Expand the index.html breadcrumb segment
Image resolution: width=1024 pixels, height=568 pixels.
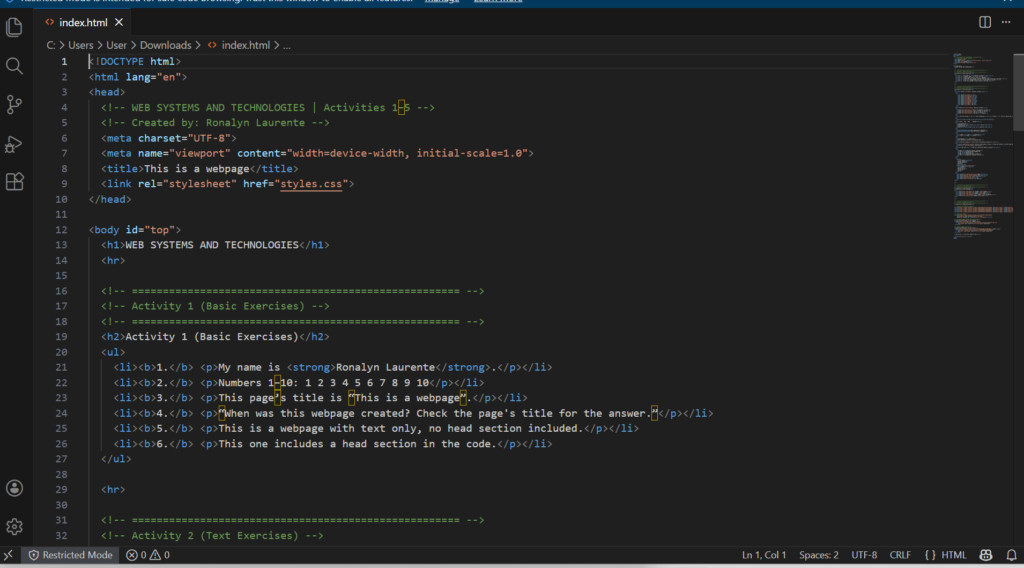tap(245, 45)
